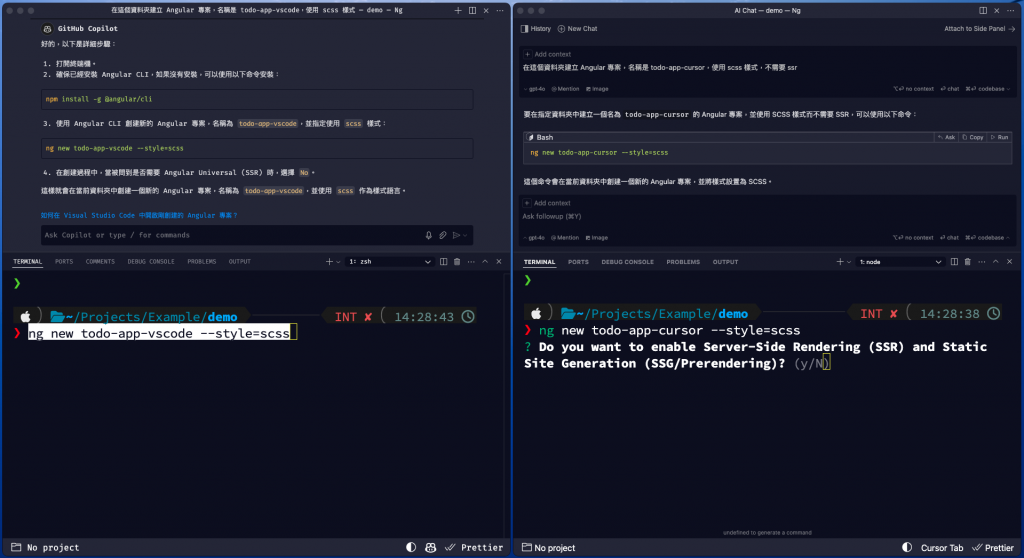
Task: Maximize the Cursor terminal panel with the caret
Action: pos(996,262)
